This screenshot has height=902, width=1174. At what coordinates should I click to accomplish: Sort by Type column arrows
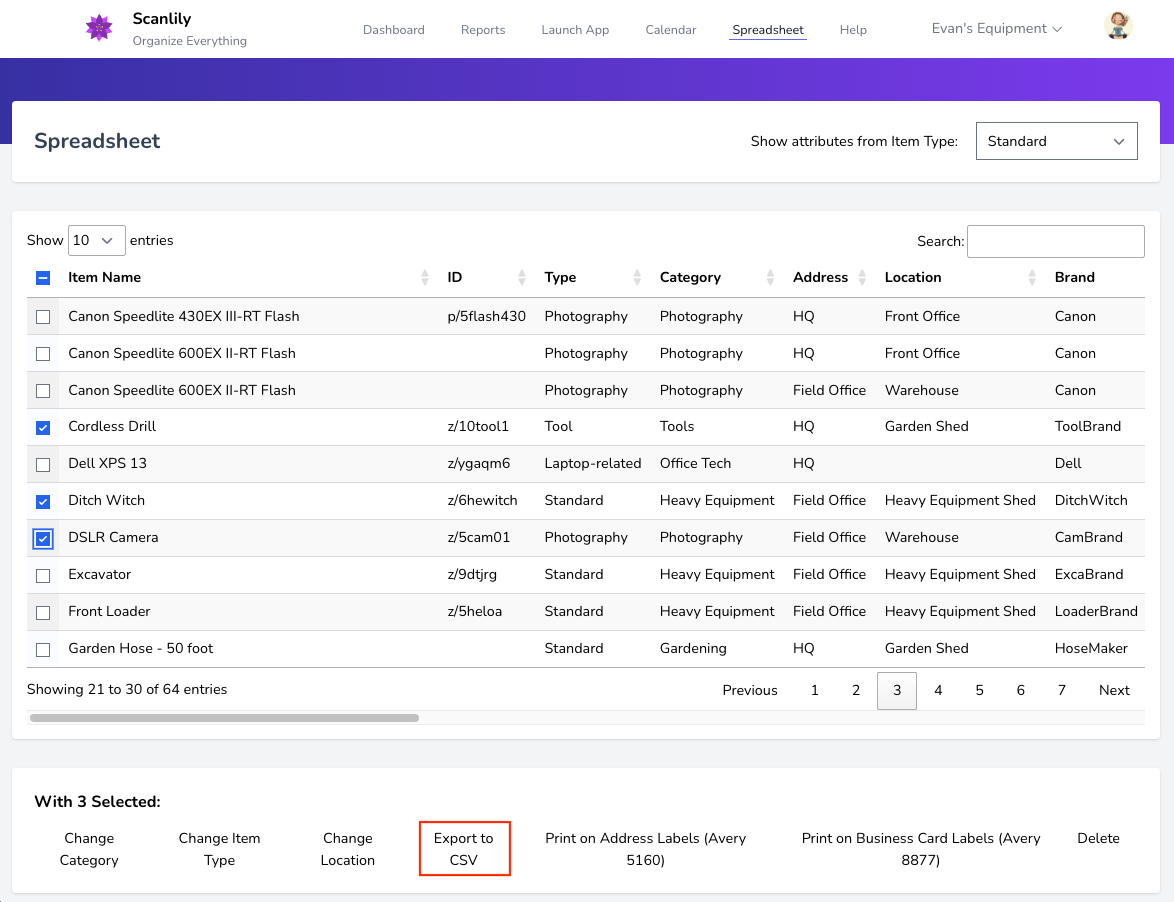[x=638, y=278]
